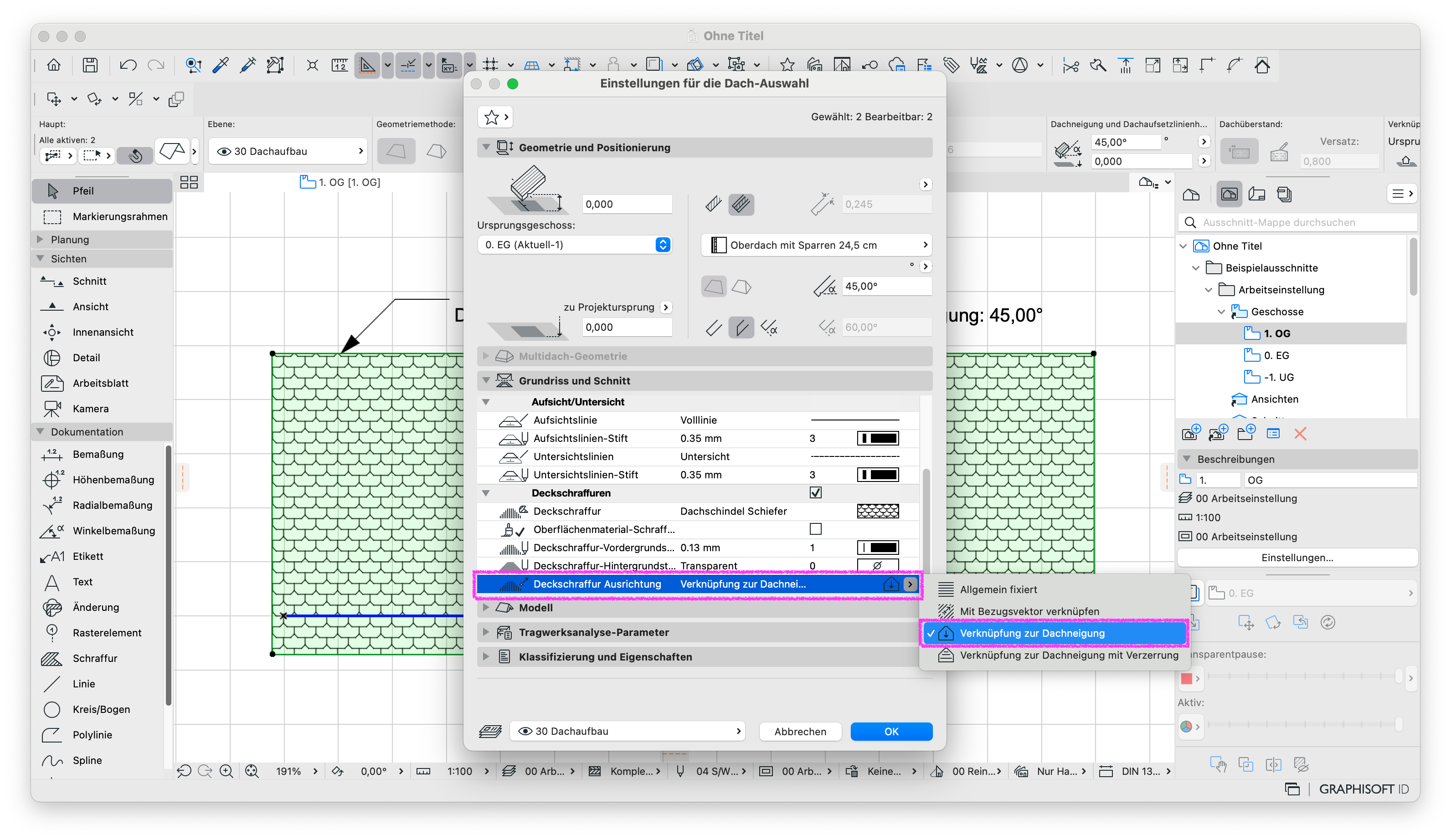The image size is (1451, 840).
Task: Select the Etikett label tool
Action: (x=99, y=556)
